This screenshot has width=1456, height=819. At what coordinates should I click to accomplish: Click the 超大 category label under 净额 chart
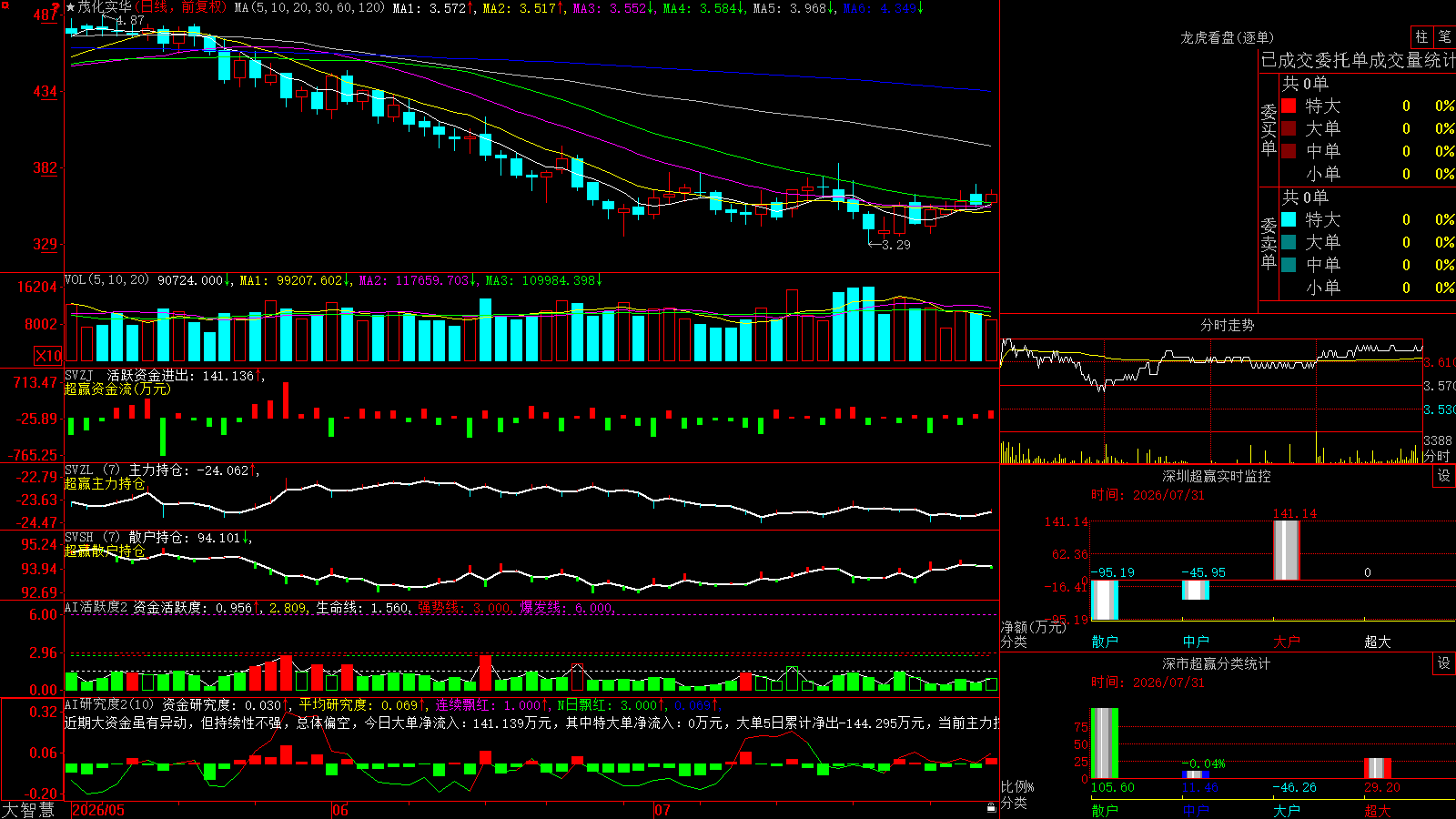pyautogui.click(x=1378, y=642)
